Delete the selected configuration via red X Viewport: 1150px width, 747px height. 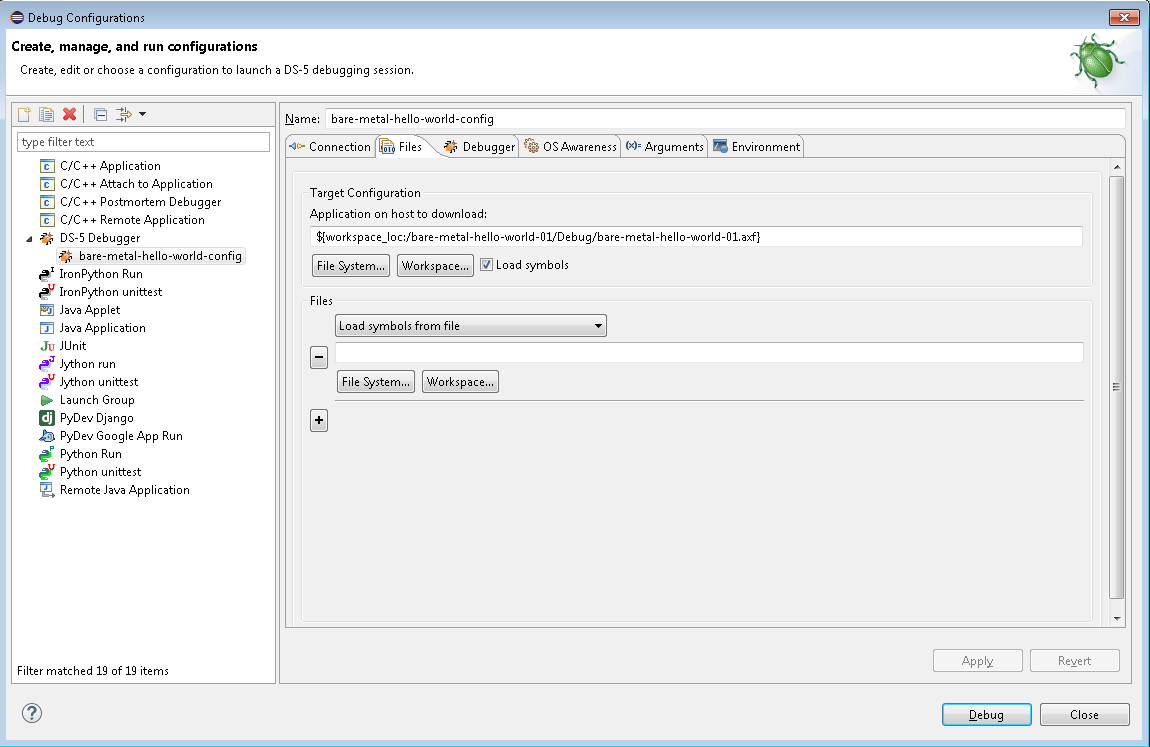click(70, 114)
